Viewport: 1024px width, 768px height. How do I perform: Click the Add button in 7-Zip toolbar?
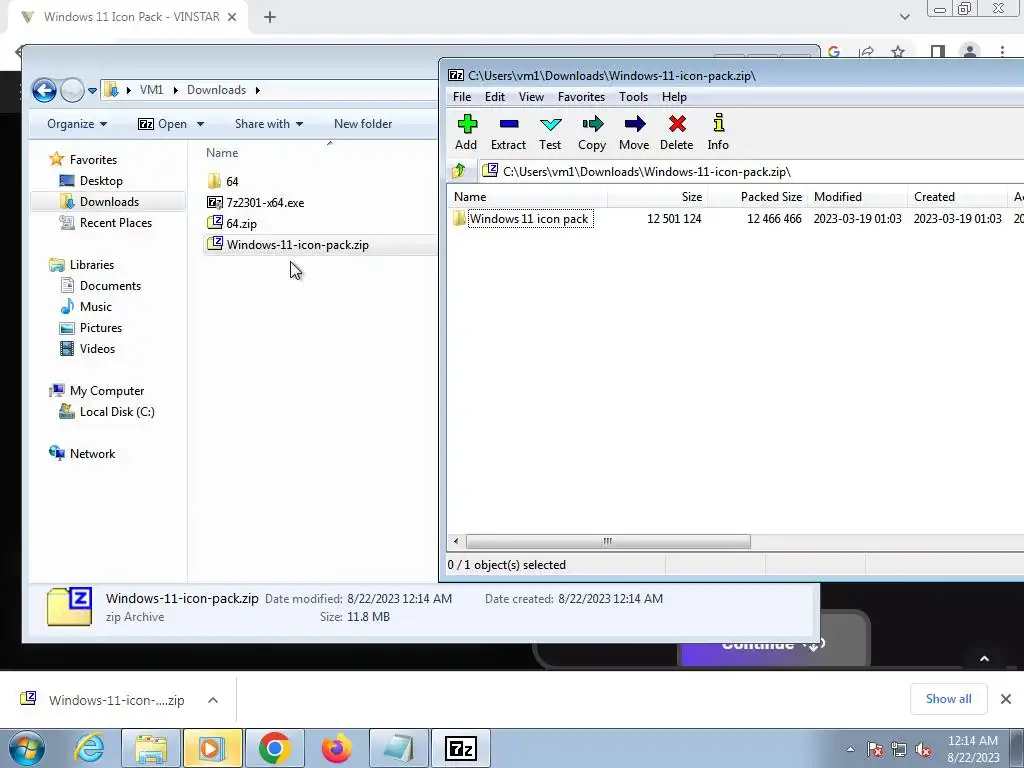click(x=466, y=132)
